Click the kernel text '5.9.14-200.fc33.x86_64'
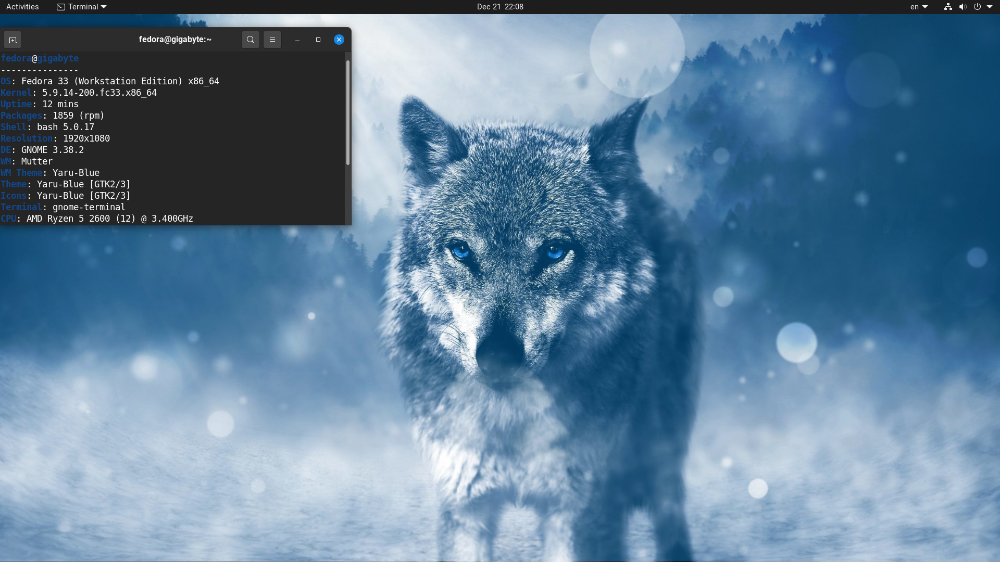1000x562 pixels. (x=99, y=92)
